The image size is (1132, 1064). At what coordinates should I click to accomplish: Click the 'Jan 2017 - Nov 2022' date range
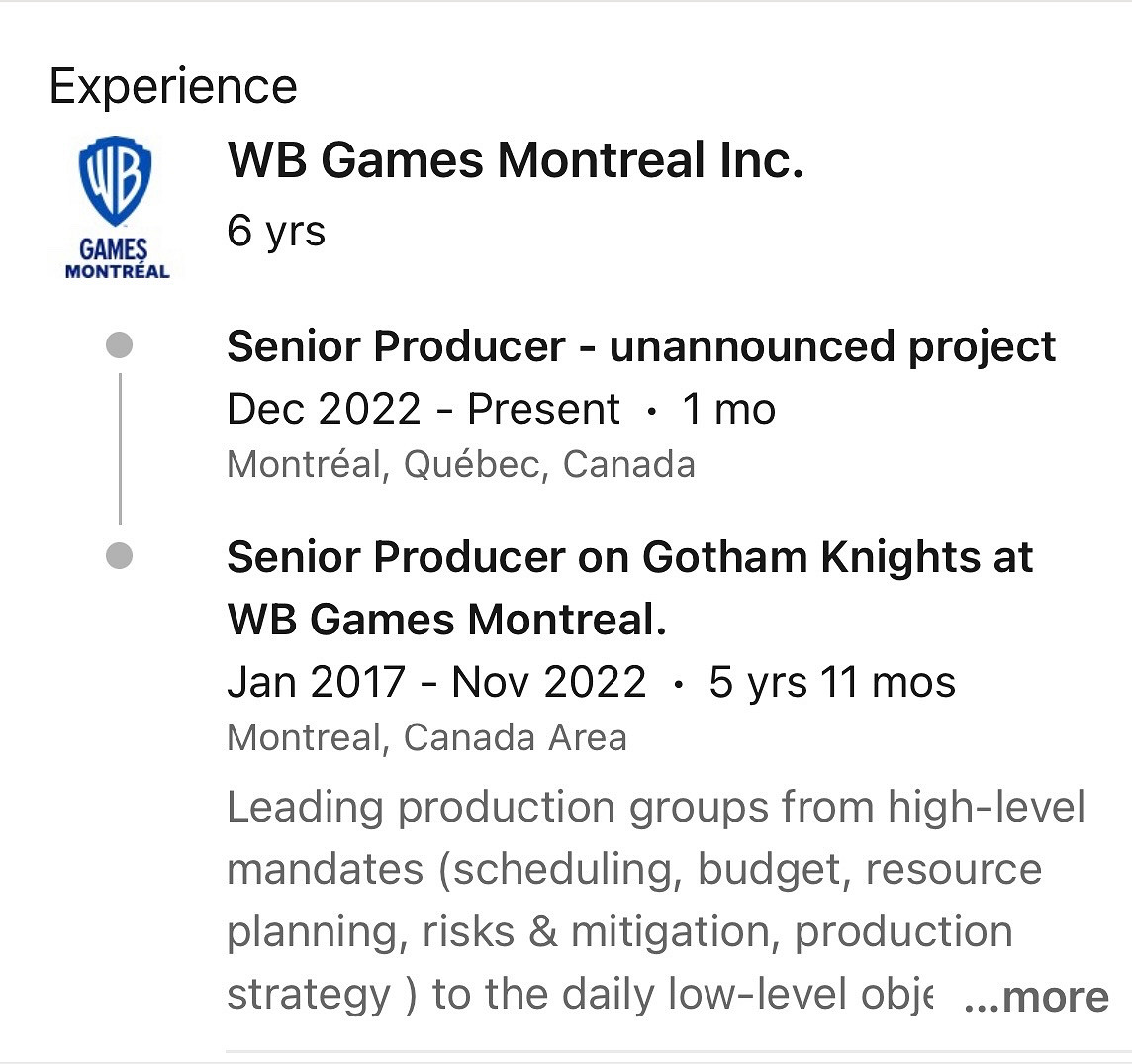436,682
